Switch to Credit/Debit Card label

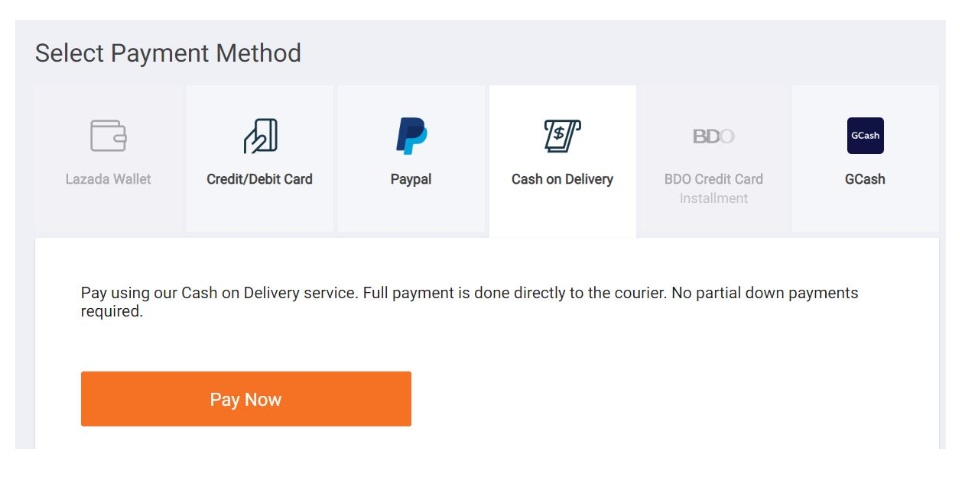coord(260,180)
